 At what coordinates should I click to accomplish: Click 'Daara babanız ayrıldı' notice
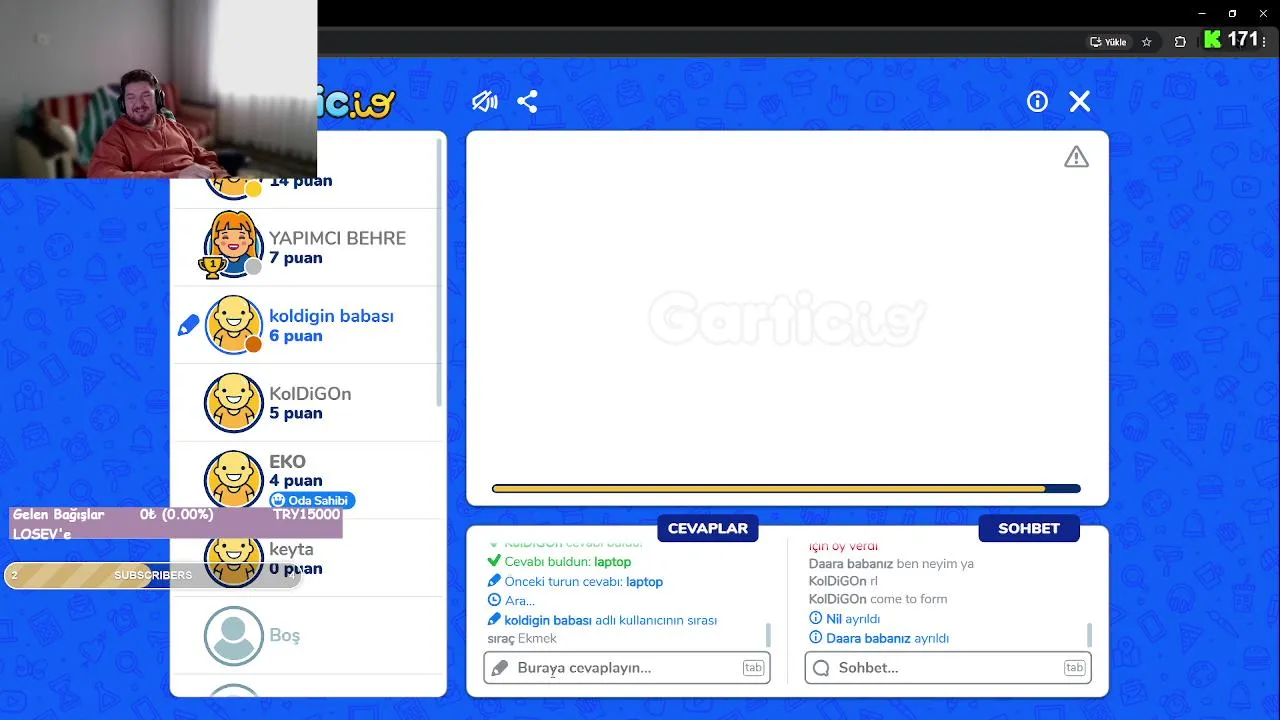coord(878,638)
